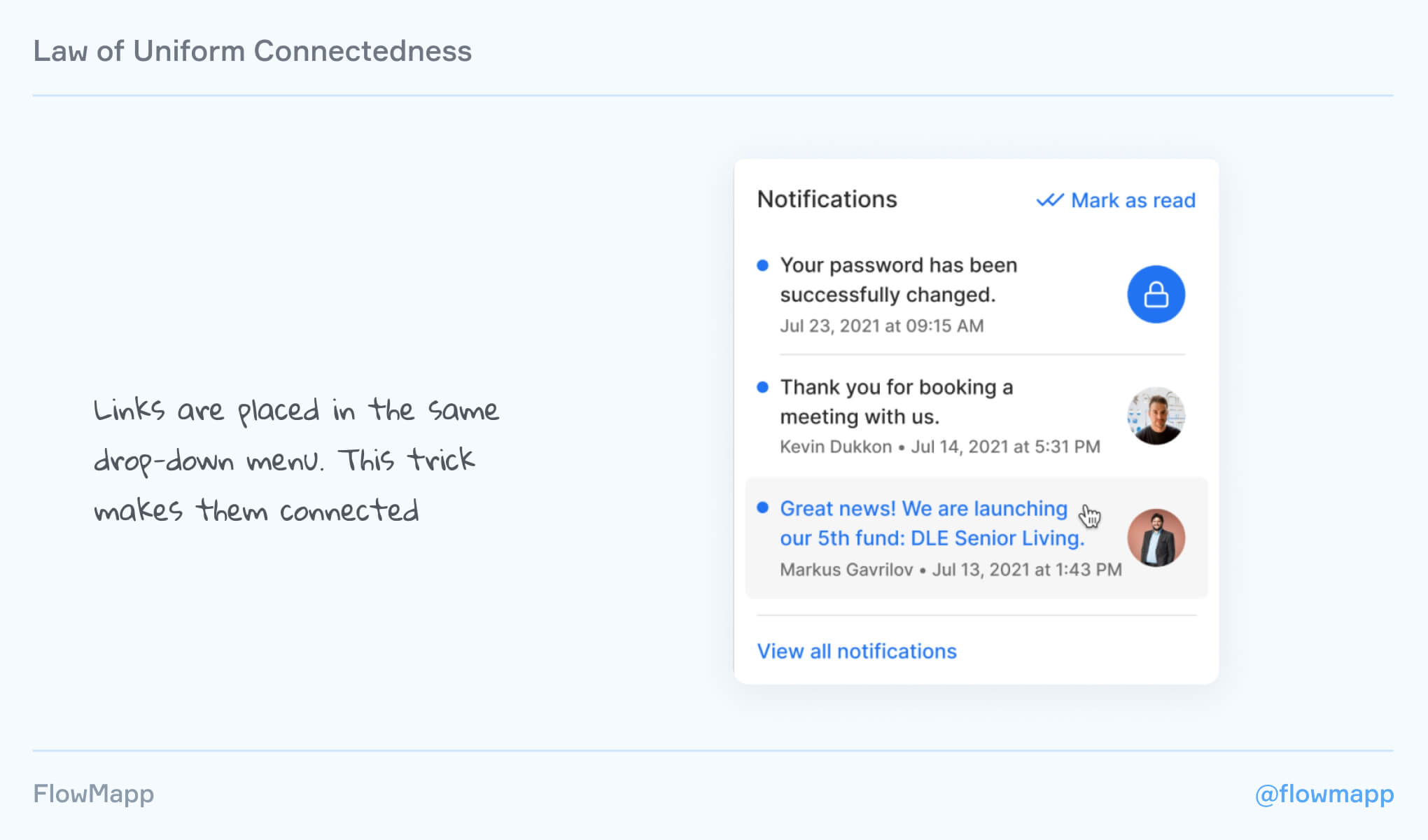Click the Law of Uniform Connectedness title

[x=252, y=51]
